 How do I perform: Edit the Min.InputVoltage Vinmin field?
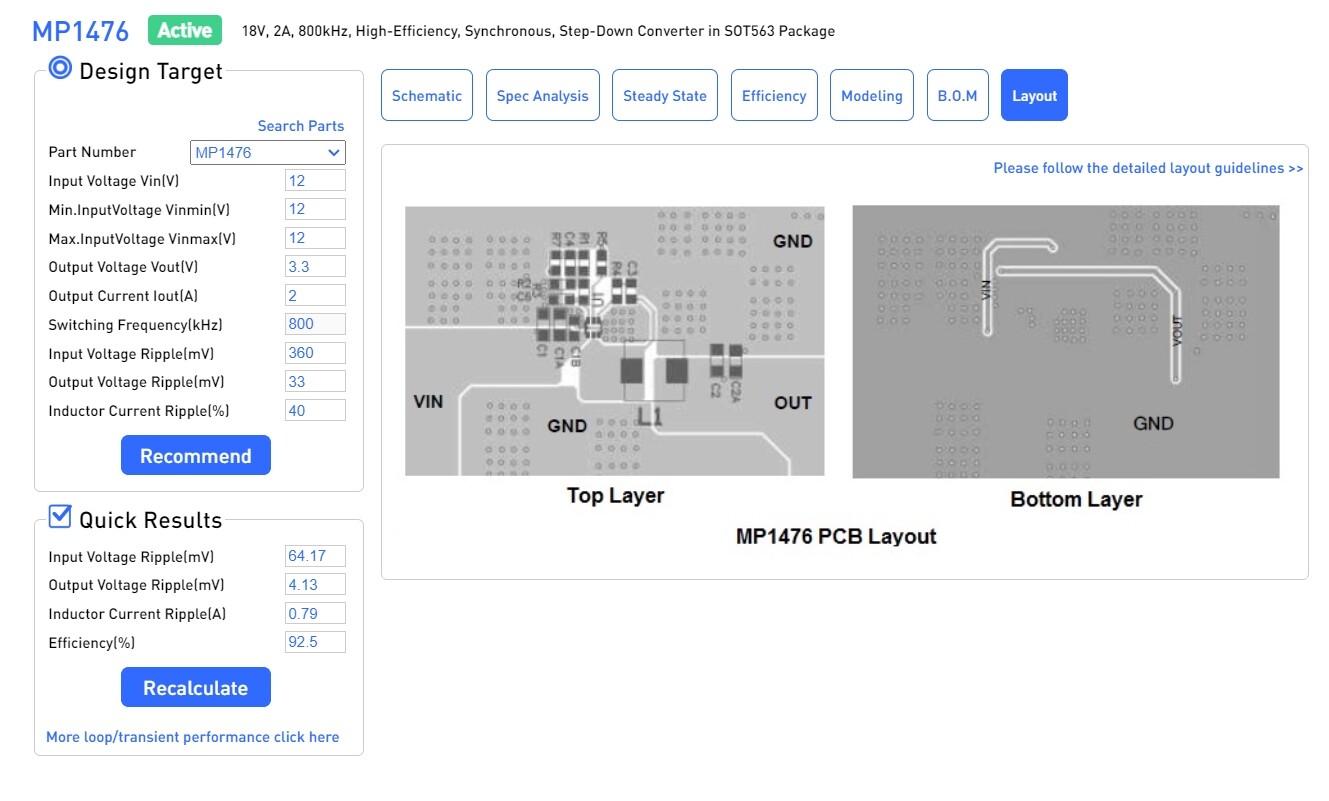(x=315, y=209)
